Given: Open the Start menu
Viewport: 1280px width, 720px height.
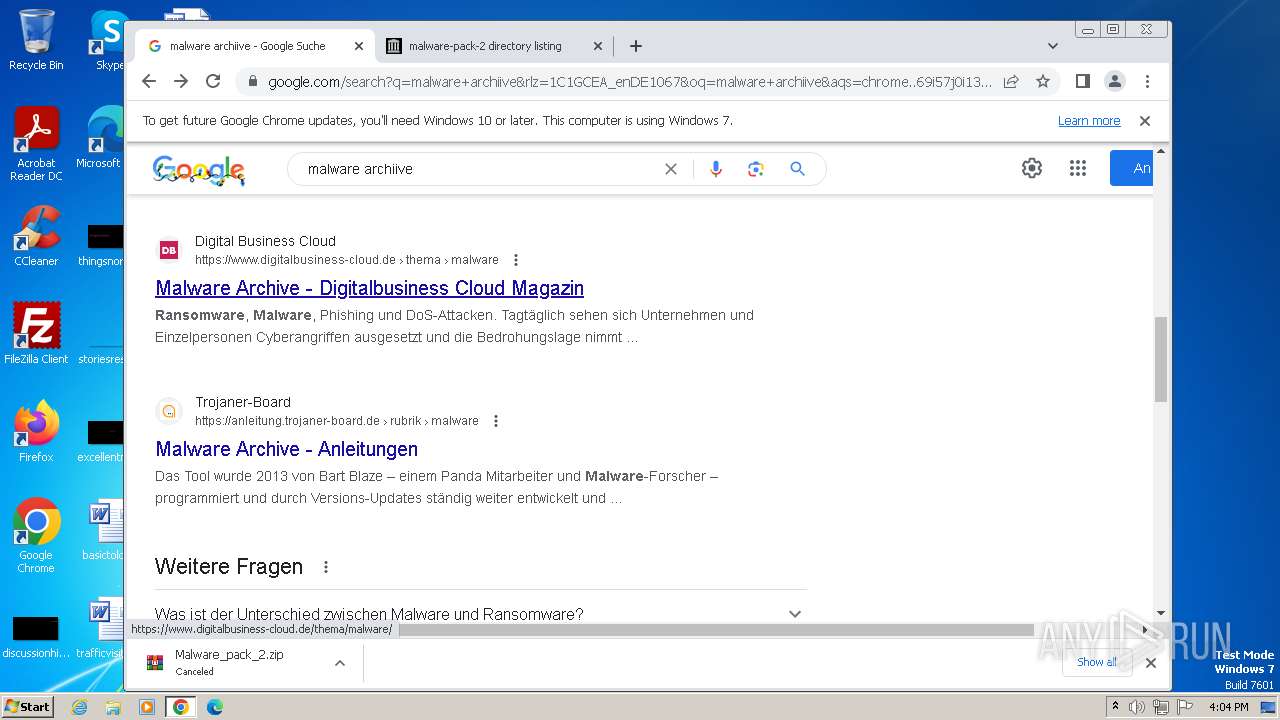Looking at the screenshot, I should [28, 706].
